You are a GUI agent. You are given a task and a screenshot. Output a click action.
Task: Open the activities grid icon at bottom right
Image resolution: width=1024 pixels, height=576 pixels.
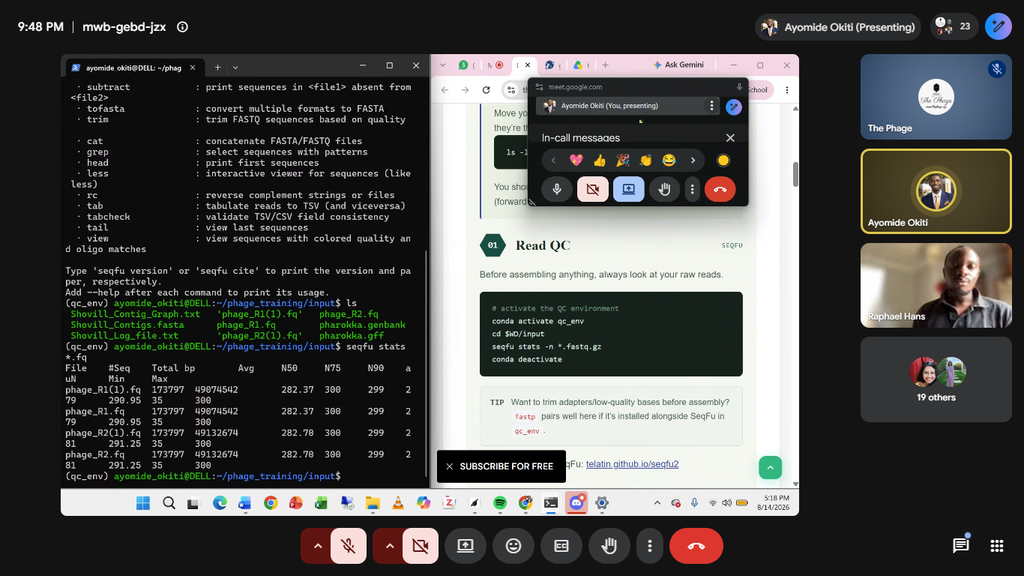[997, 546]
